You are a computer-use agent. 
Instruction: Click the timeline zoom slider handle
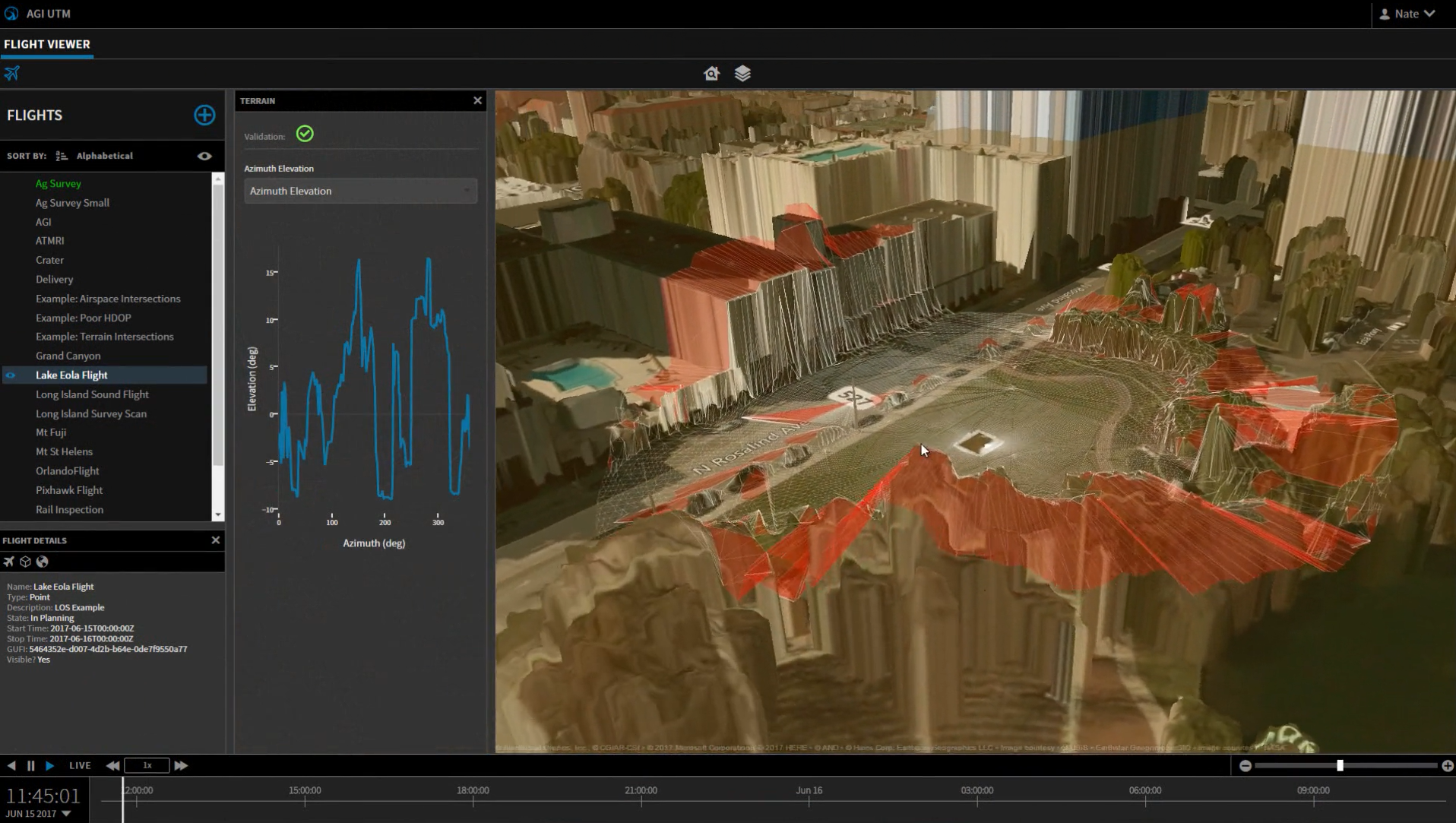(1340, 765)
